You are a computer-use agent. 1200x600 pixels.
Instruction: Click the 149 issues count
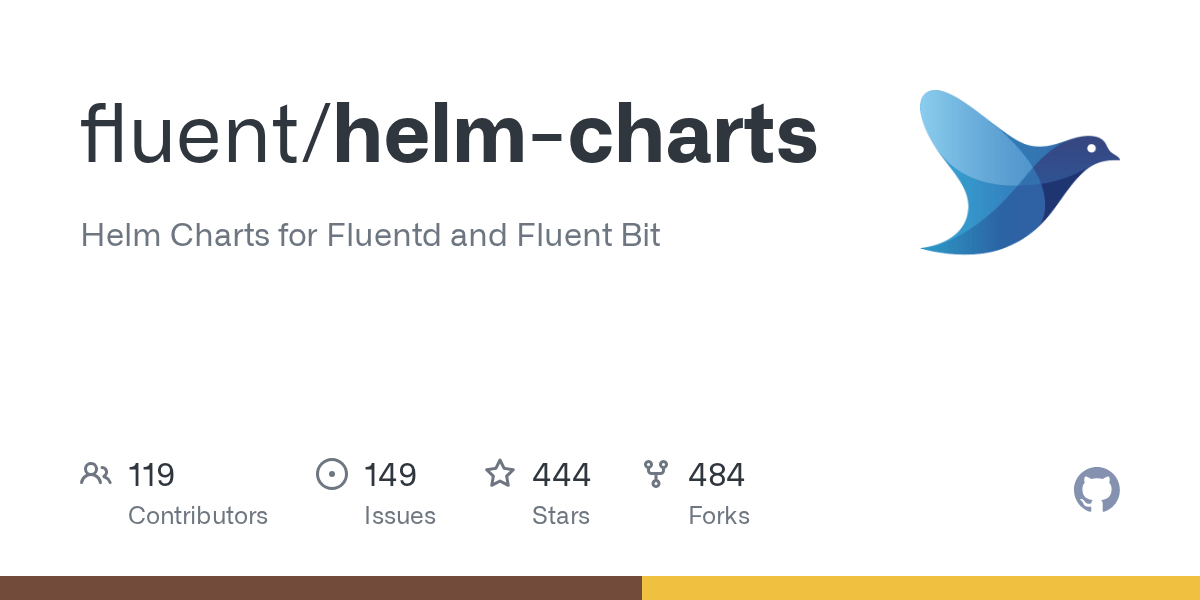point(390,474)
